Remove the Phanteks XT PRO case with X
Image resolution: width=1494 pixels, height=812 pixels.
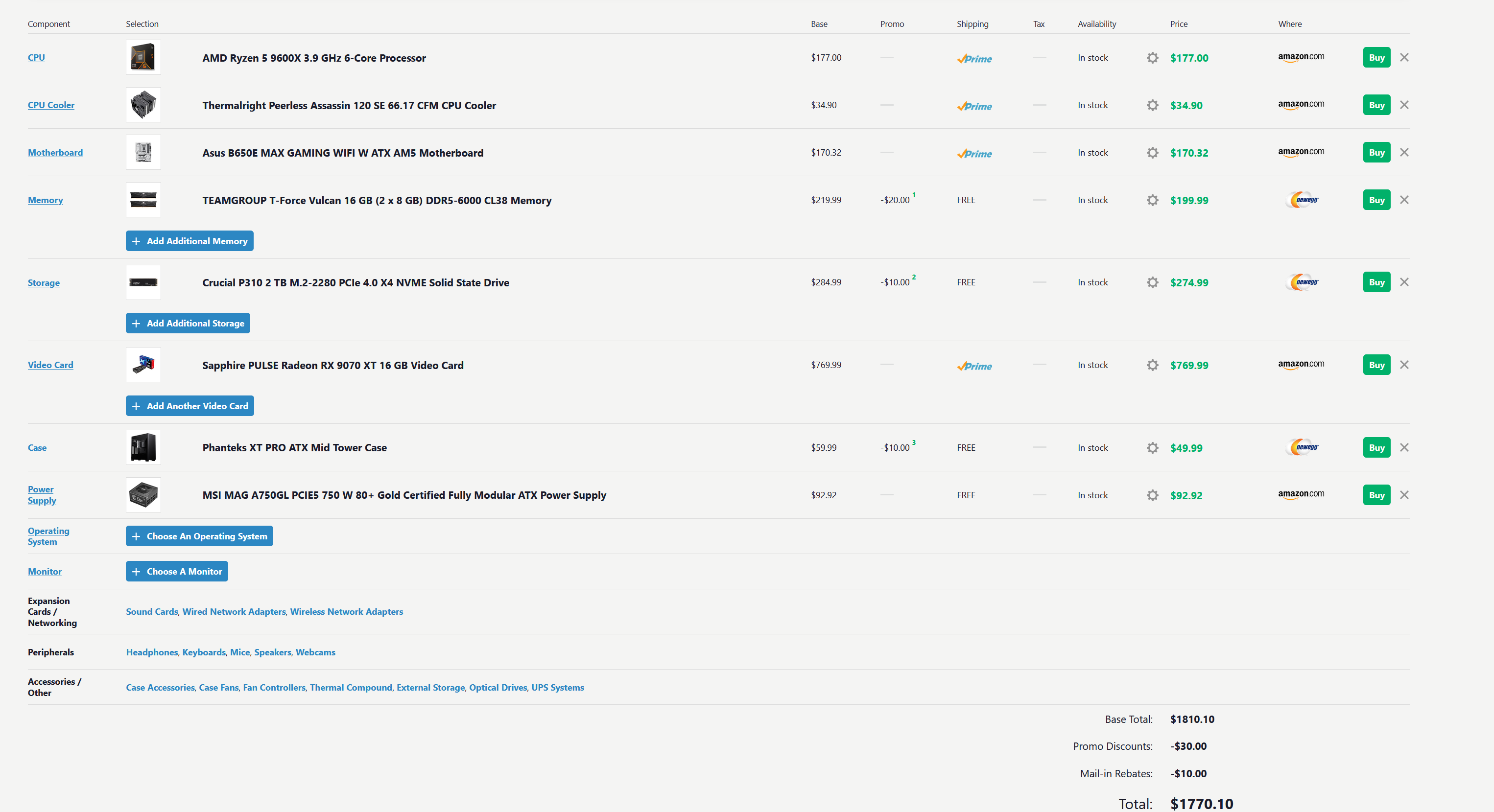tap(1404, 447)
